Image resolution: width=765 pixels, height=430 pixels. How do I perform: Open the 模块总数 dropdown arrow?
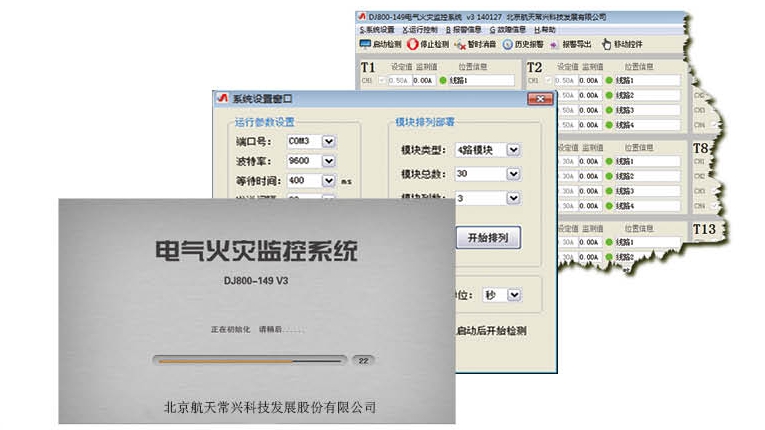pyautogui.click(x=513, y=174)
